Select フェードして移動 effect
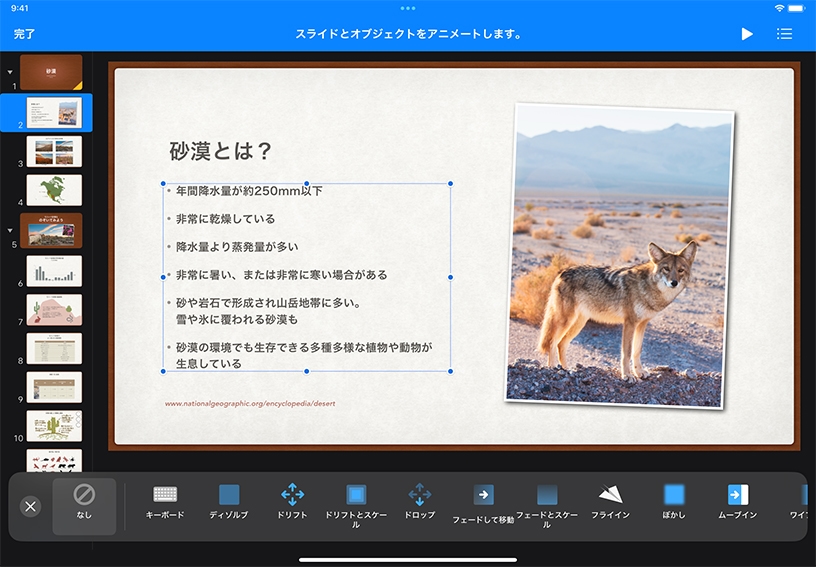Image resolution: width=816 pixels, height=567 pixels. (483, 504)
